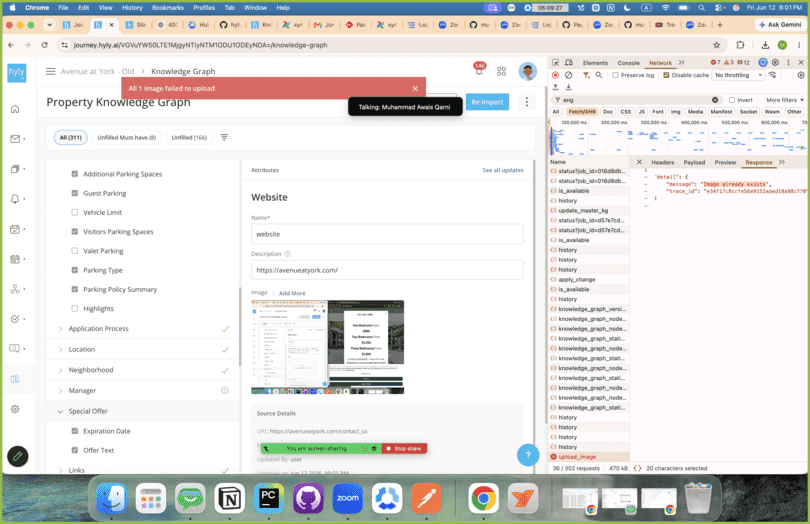The width and height of the screenshot is (810, 524).
Task: Open the settings gear in left sidebar
Action: click(15, 409)
